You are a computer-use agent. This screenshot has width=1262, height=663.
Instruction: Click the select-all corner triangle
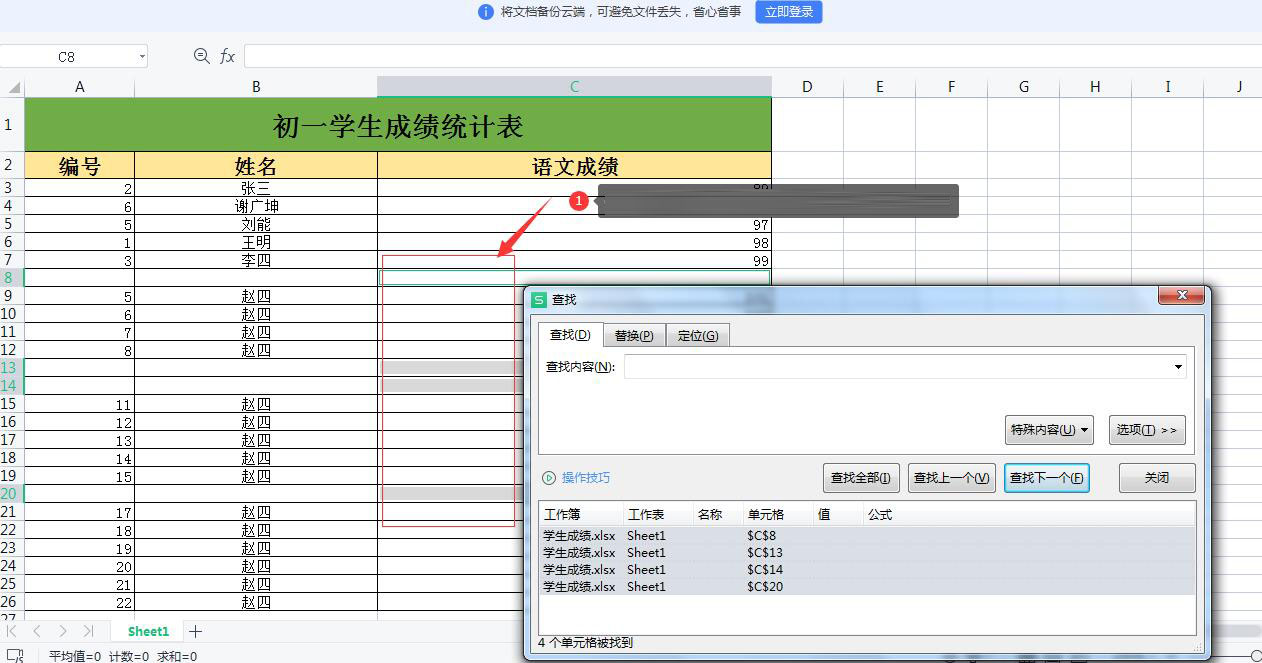pyautogui.click(x=12, y=87)
